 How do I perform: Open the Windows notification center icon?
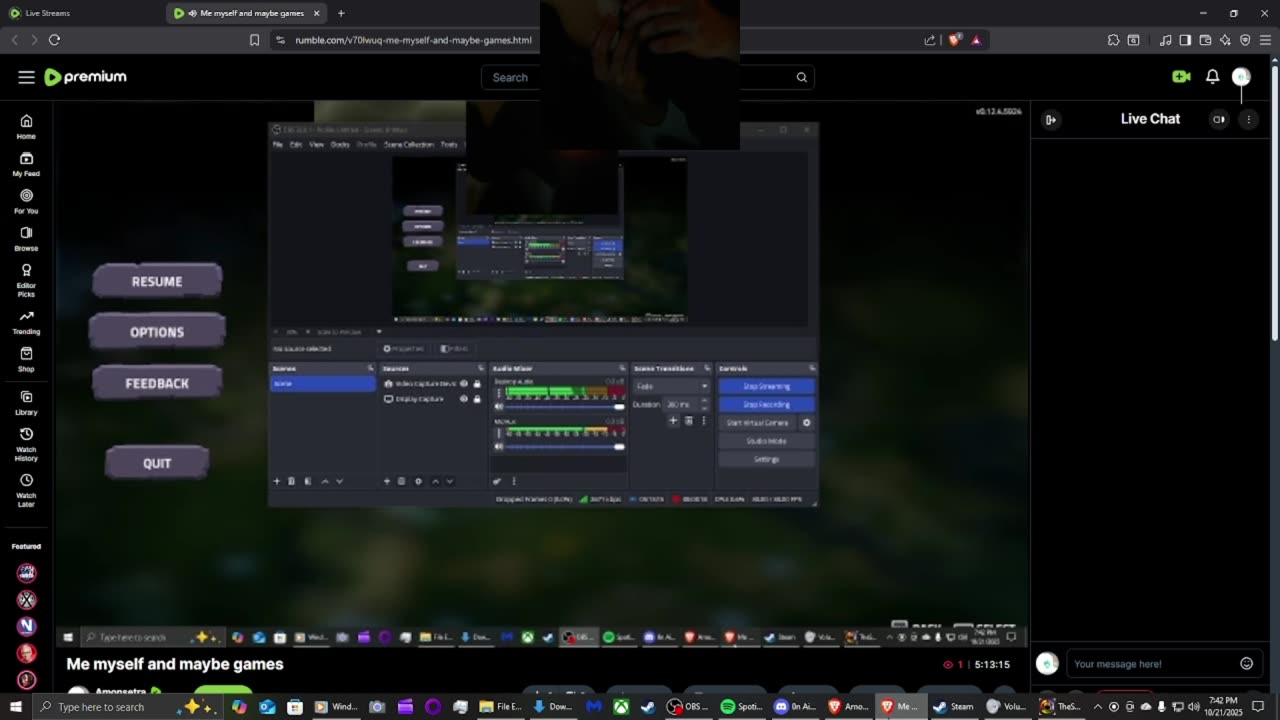click(1258, 707)
